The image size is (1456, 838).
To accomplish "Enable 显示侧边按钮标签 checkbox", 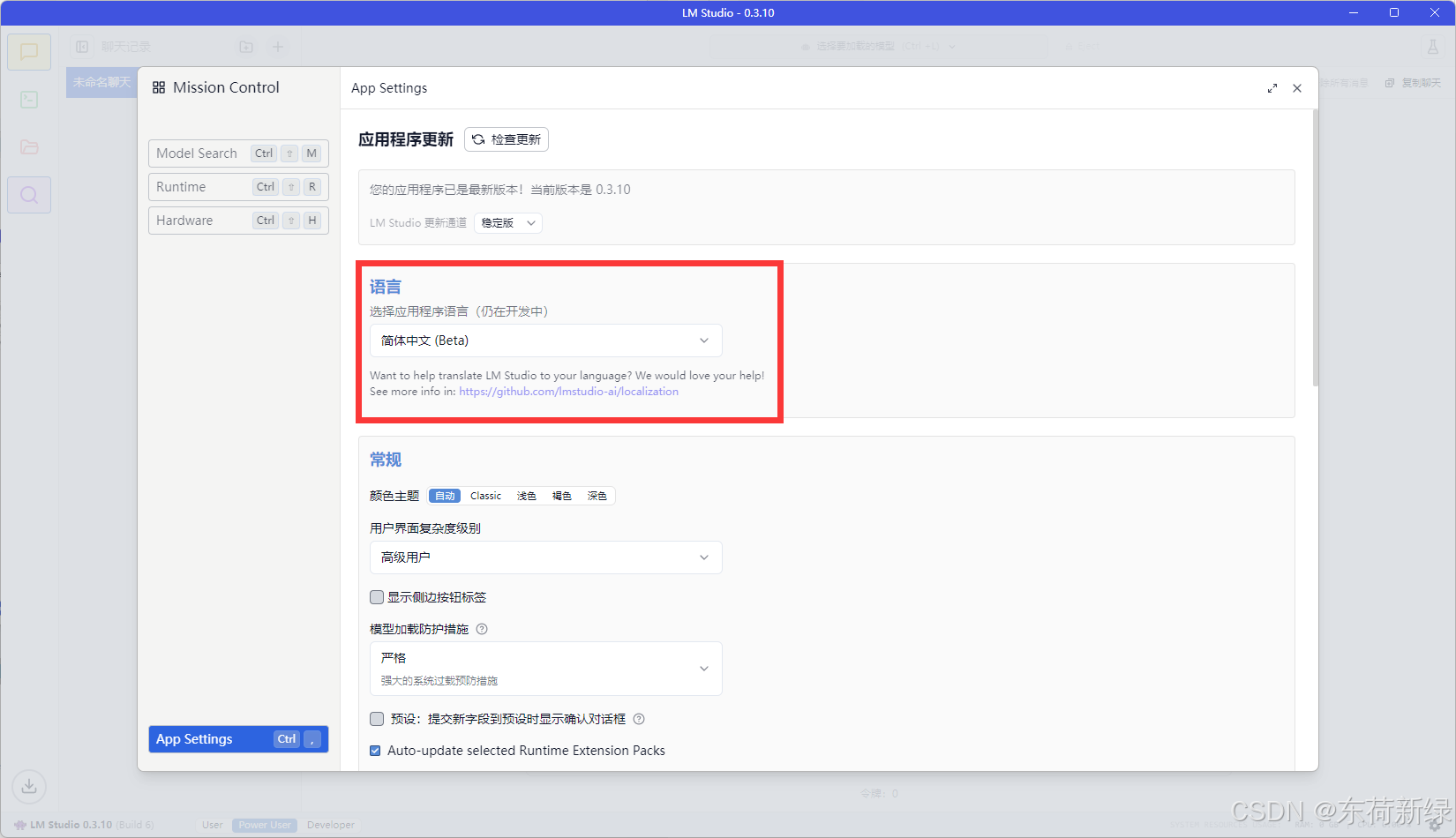I will tap(377, 597).
